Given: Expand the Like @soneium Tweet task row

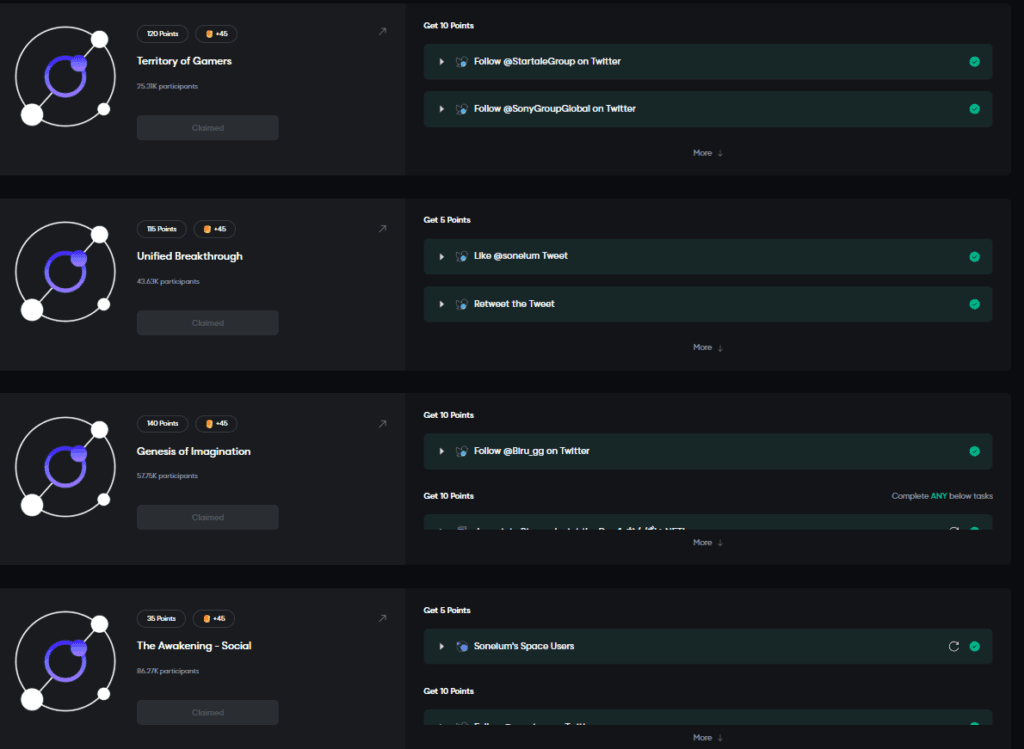Looking at the screenshot, I should tap(441, 256).
